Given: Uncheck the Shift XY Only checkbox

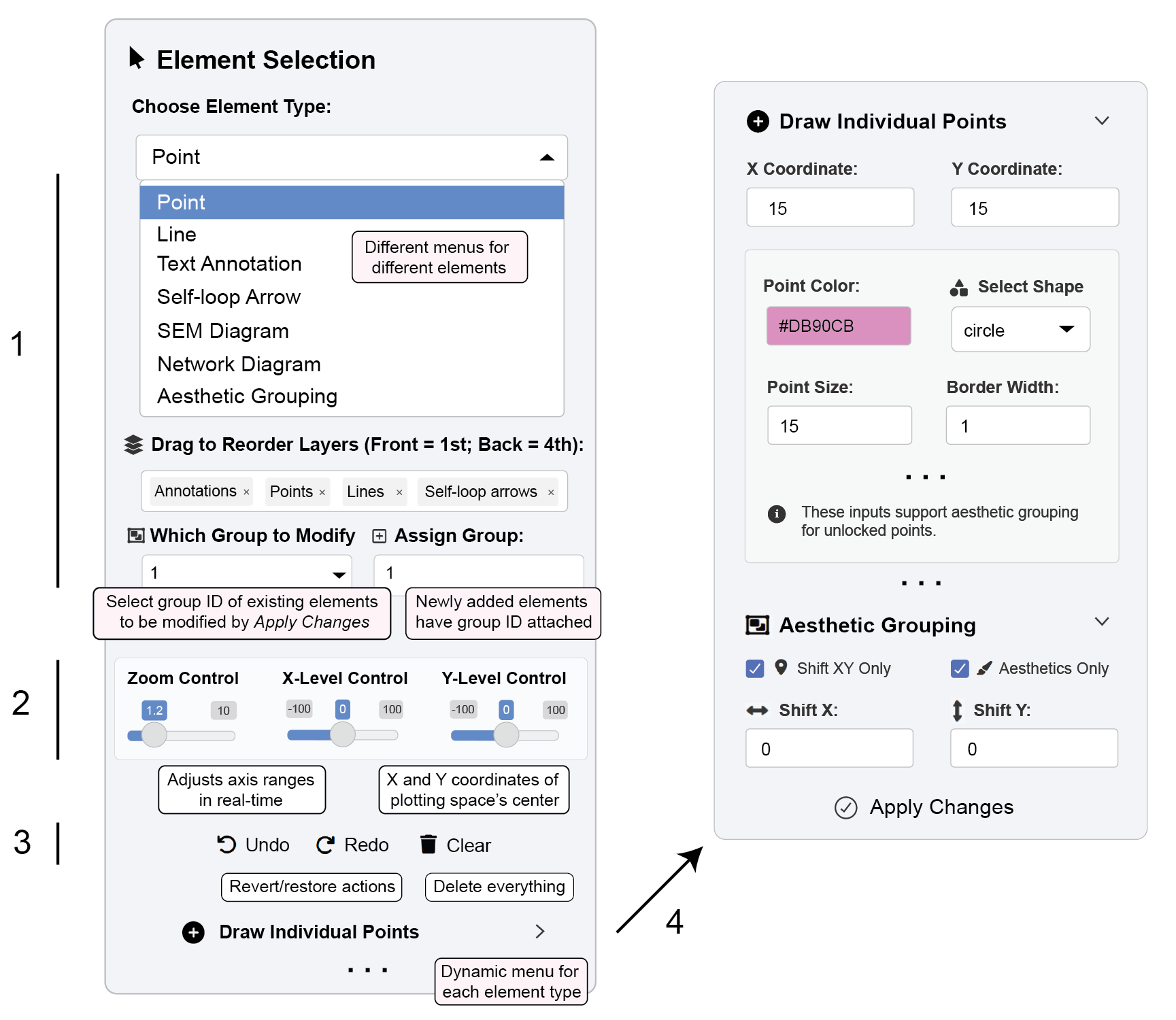Looking at the screenshot, I should [x=755, y=669].
